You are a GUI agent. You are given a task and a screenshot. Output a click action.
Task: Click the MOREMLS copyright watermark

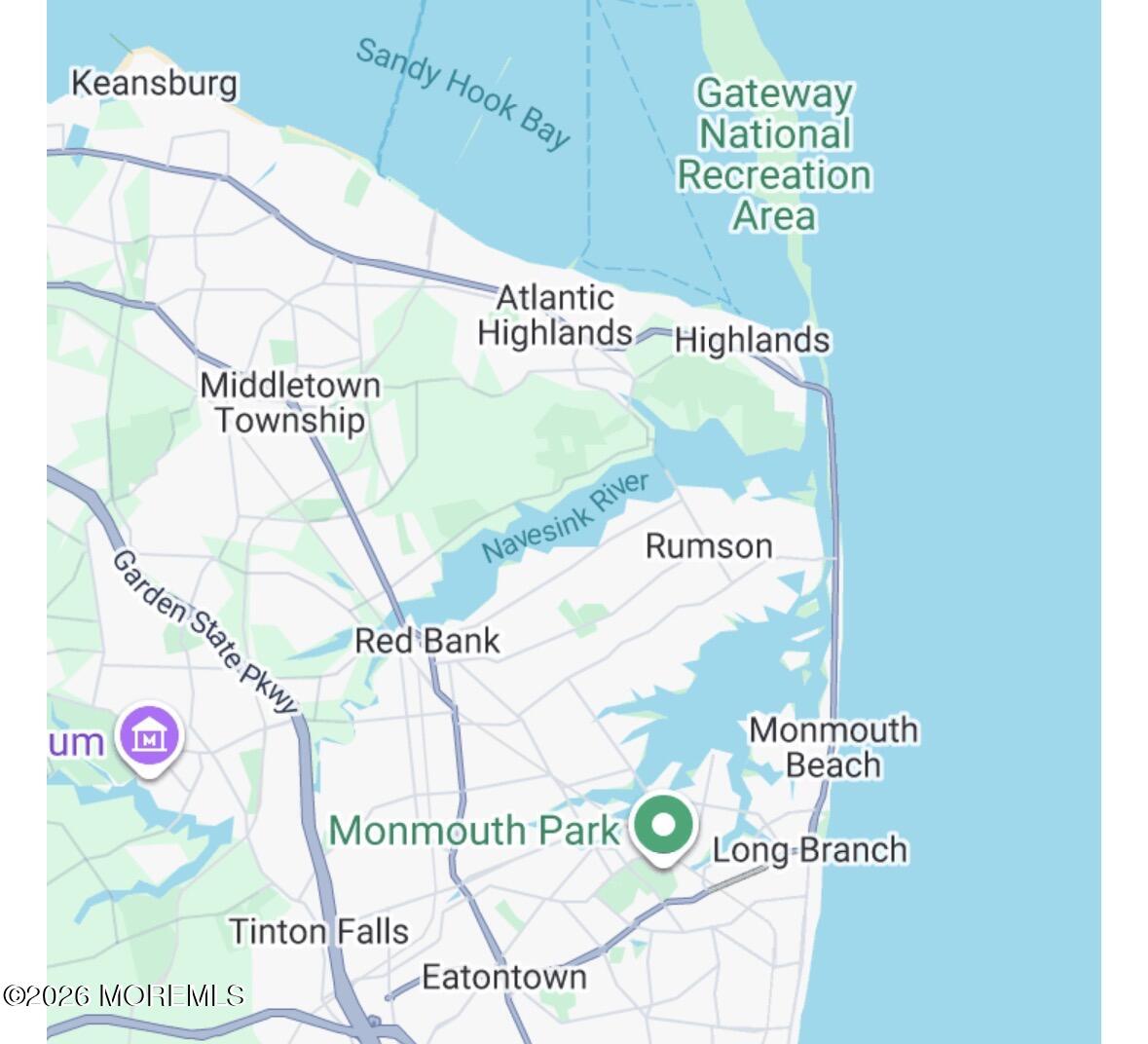point(124,995)
